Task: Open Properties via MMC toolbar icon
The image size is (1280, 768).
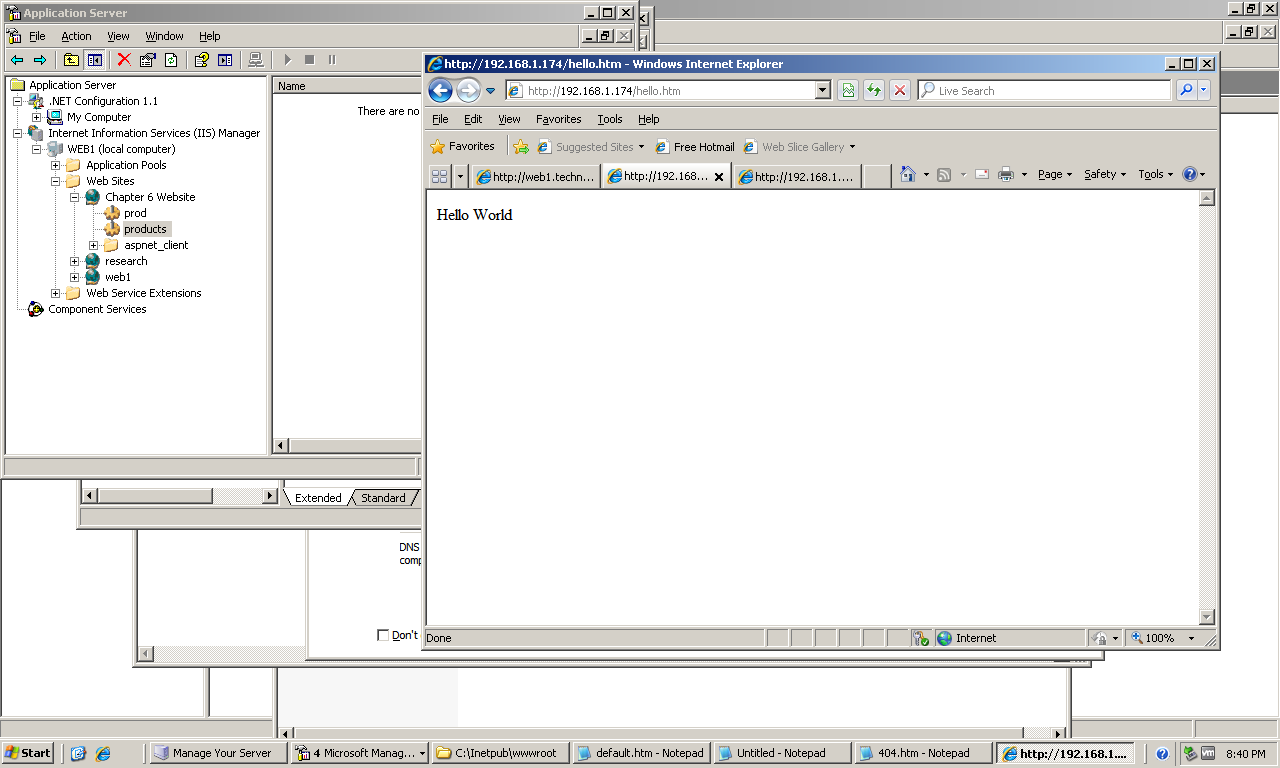Action: tap(148, 60)
